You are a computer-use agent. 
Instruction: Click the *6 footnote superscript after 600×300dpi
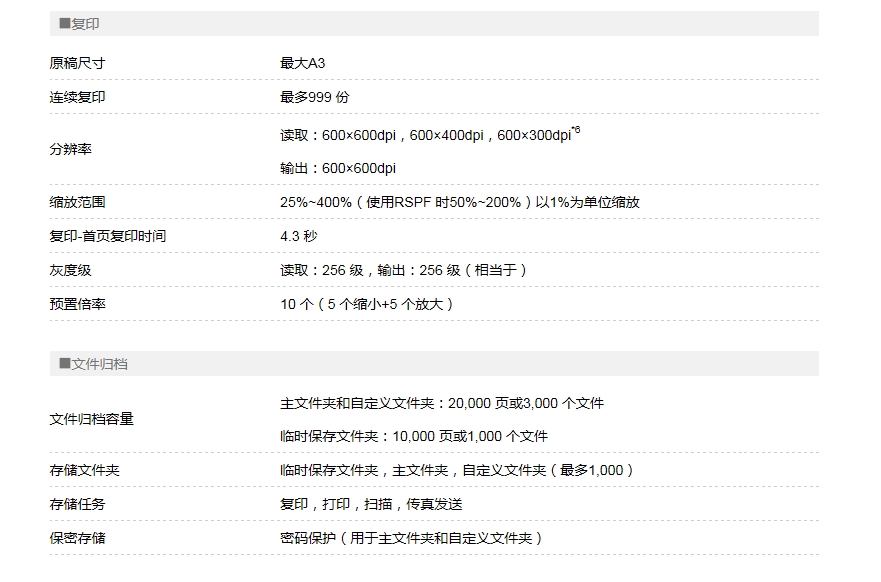tap(576, 129)
